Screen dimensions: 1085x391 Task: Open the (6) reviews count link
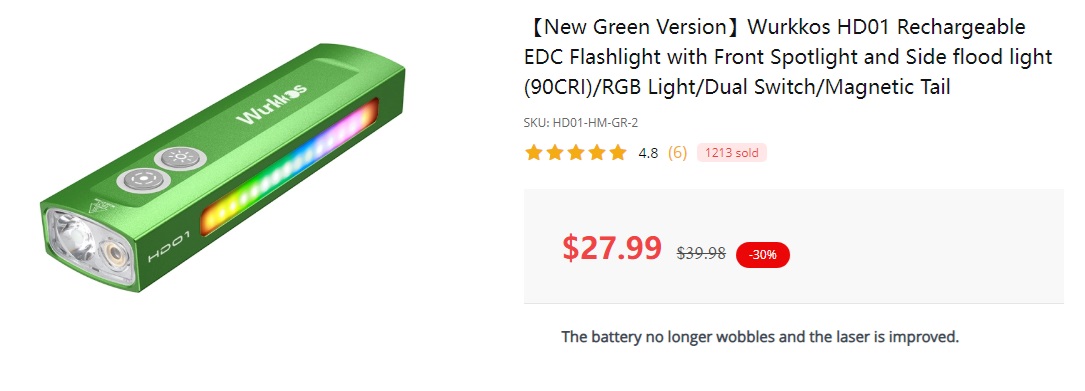(x=677, y=153)
